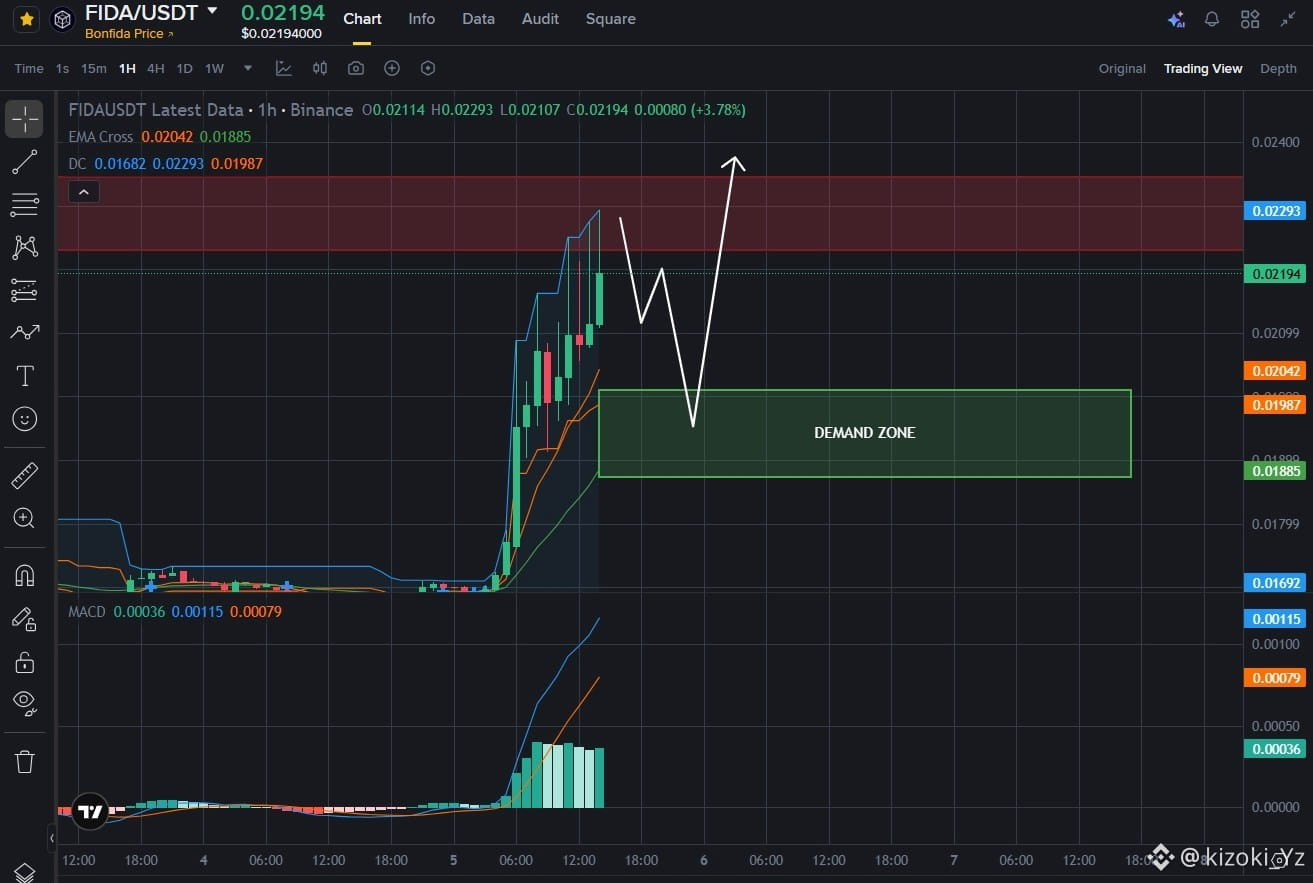Switch to the Chart tab
The height and width of the screenshot is (883, 1313).
click(x=362, y=19)
